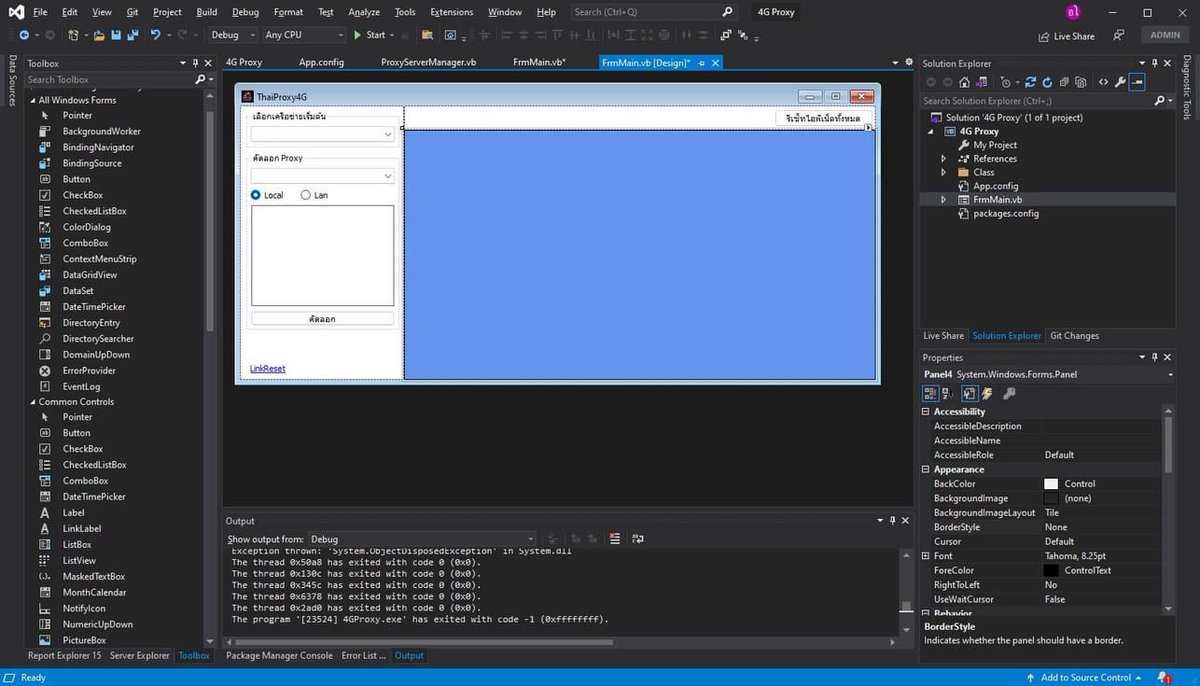
Task: Click the wide button below the form's listbox
Action: coord(322,319)
